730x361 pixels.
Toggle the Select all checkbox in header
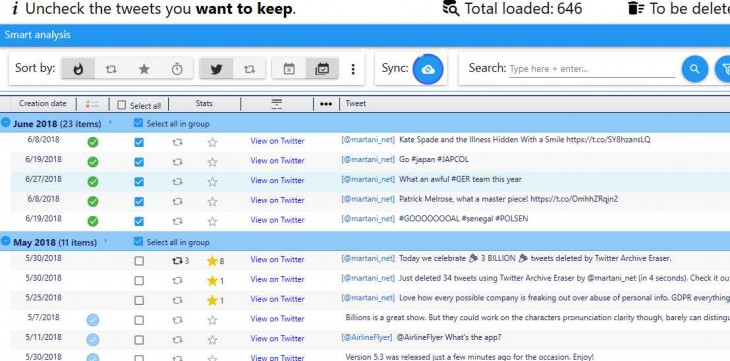click(x=122, y=105)
